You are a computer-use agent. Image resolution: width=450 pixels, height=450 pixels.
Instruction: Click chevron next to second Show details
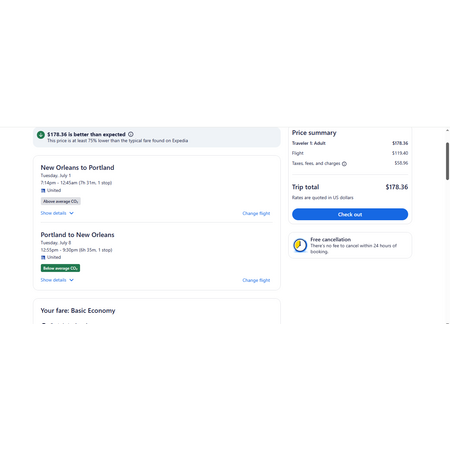tap(71, 280)
